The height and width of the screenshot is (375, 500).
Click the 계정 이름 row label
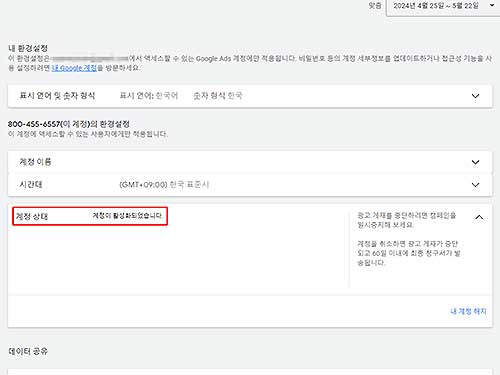pos(35,162)
